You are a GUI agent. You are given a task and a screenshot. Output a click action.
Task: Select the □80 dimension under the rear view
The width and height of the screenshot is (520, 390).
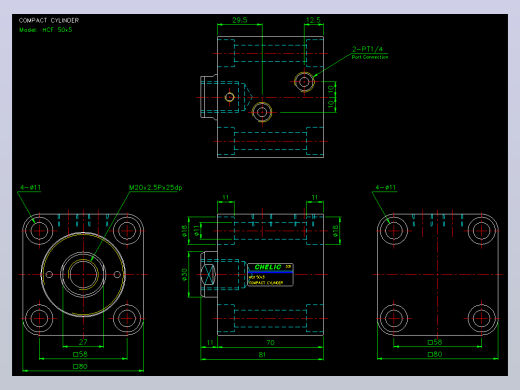(x=435, y=354)
